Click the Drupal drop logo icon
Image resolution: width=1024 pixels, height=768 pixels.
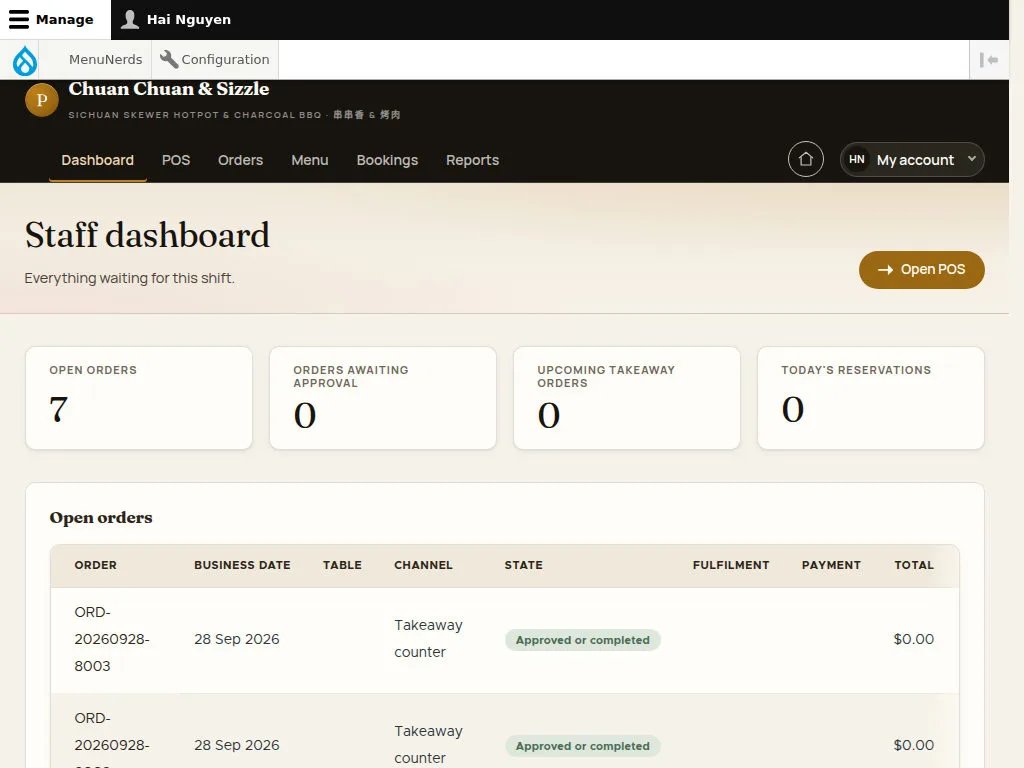coord(25,60)
